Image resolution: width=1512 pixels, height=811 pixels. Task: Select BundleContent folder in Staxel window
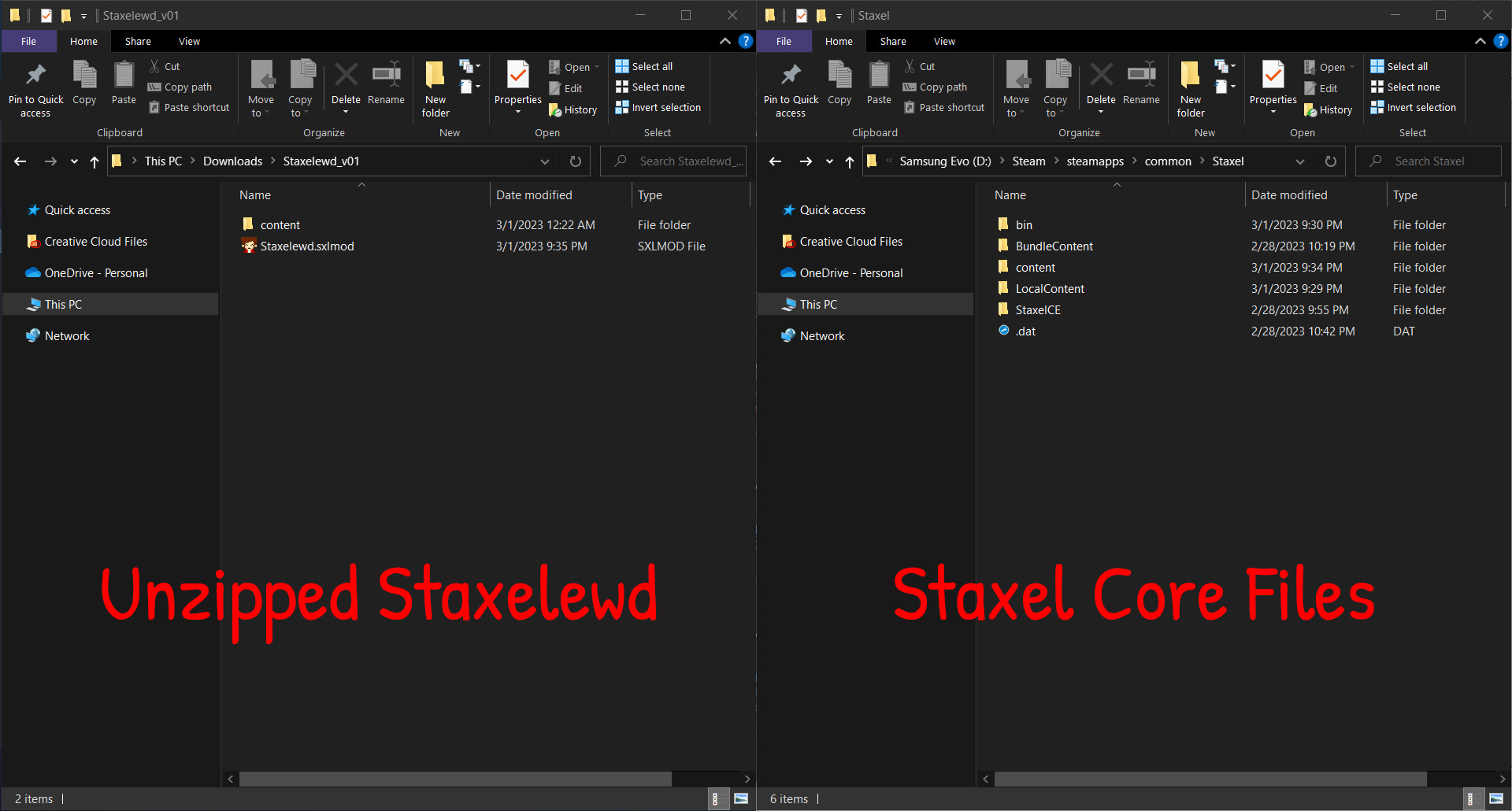pyautogui.click(x=1054, y=246)
